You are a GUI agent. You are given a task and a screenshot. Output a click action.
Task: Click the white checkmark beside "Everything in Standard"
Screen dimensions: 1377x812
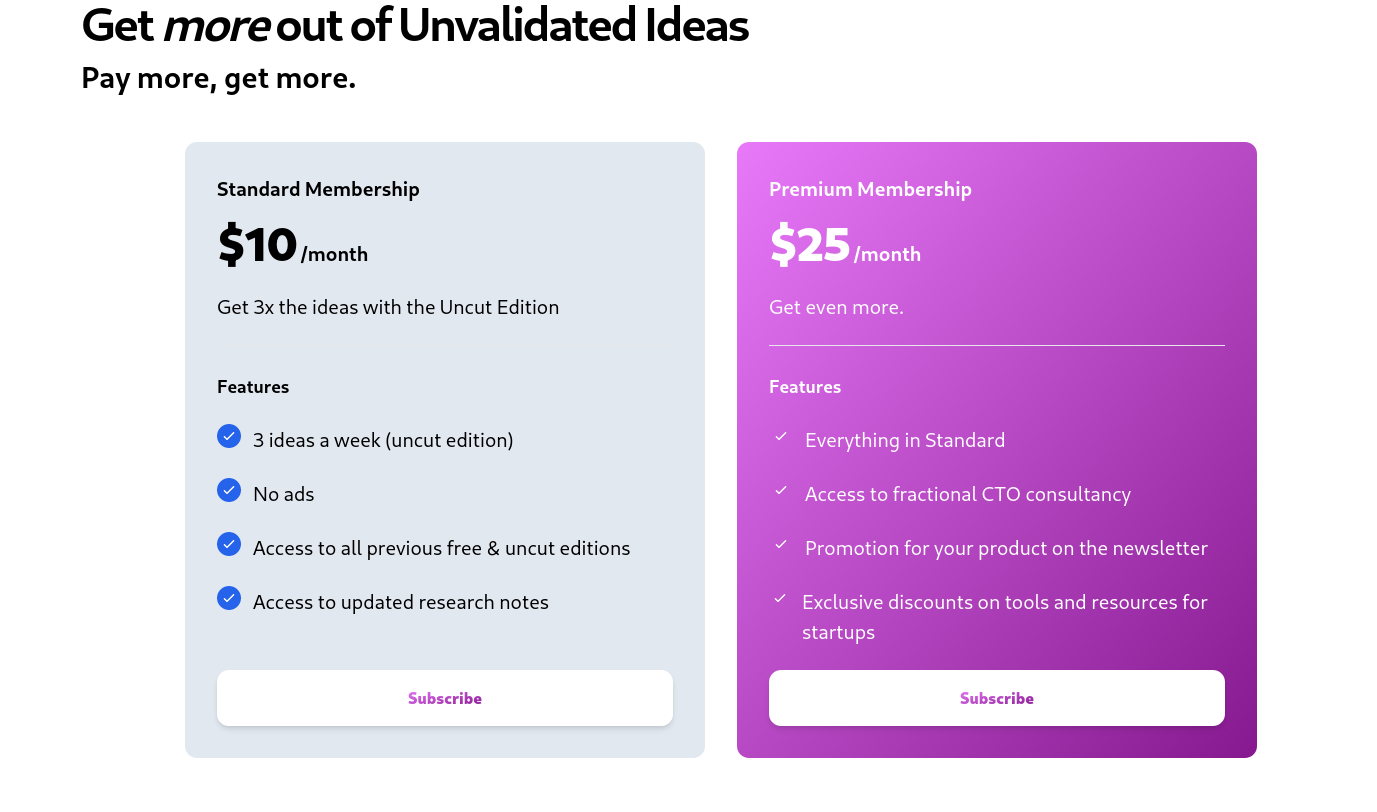pyautogui.click(x=781, y=436)
